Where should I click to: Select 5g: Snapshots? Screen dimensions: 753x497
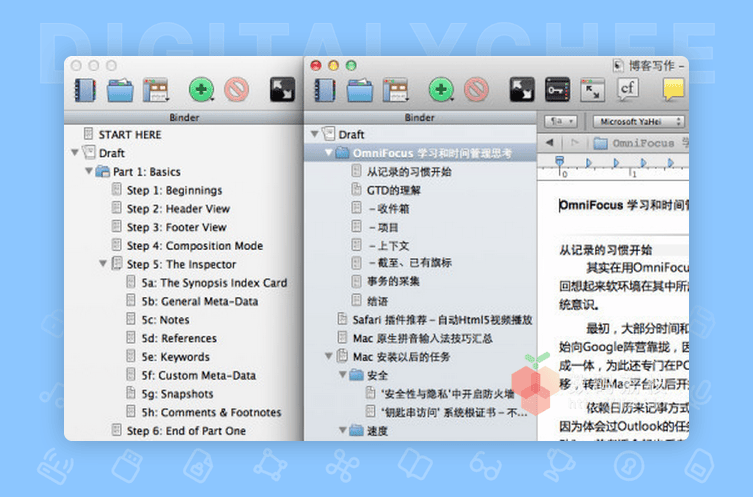click(x=177, y=394)
